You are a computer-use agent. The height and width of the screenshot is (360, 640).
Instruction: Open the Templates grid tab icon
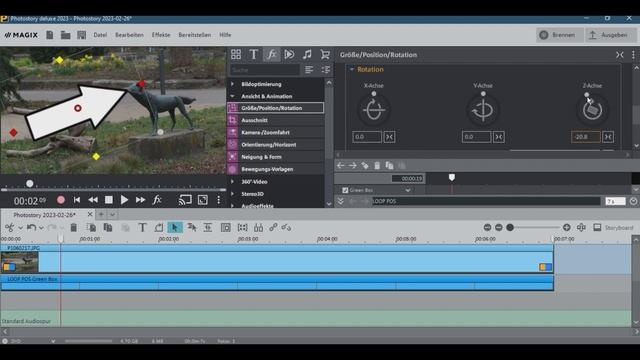point(236,54)
